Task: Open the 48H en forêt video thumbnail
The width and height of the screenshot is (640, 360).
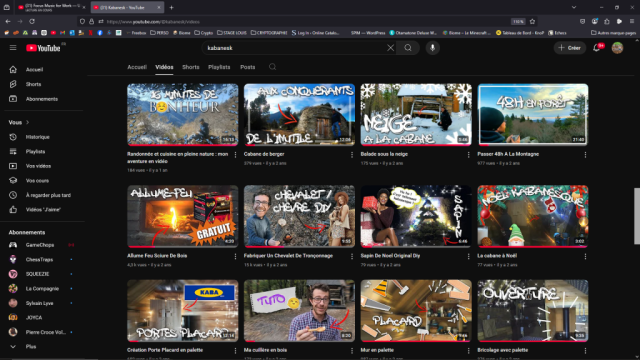Action: 533,115
